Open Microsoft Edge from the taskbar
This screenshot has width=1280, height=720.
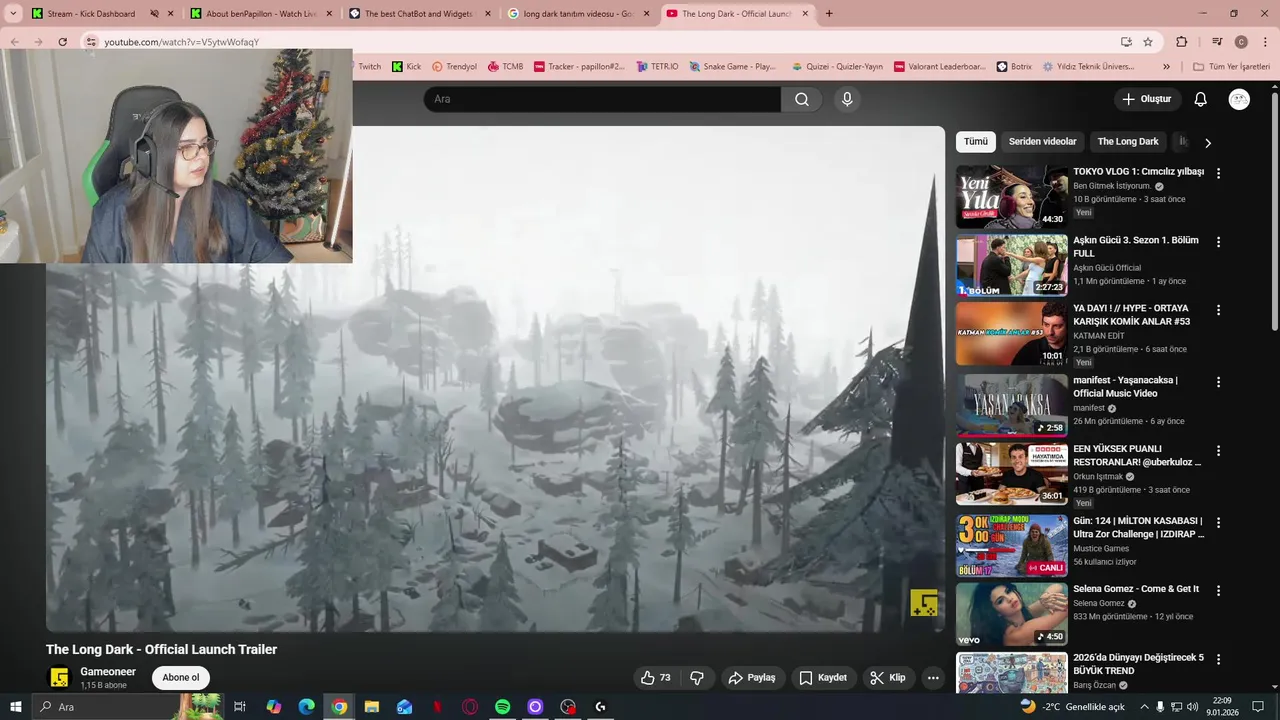(x=307, y=707)
